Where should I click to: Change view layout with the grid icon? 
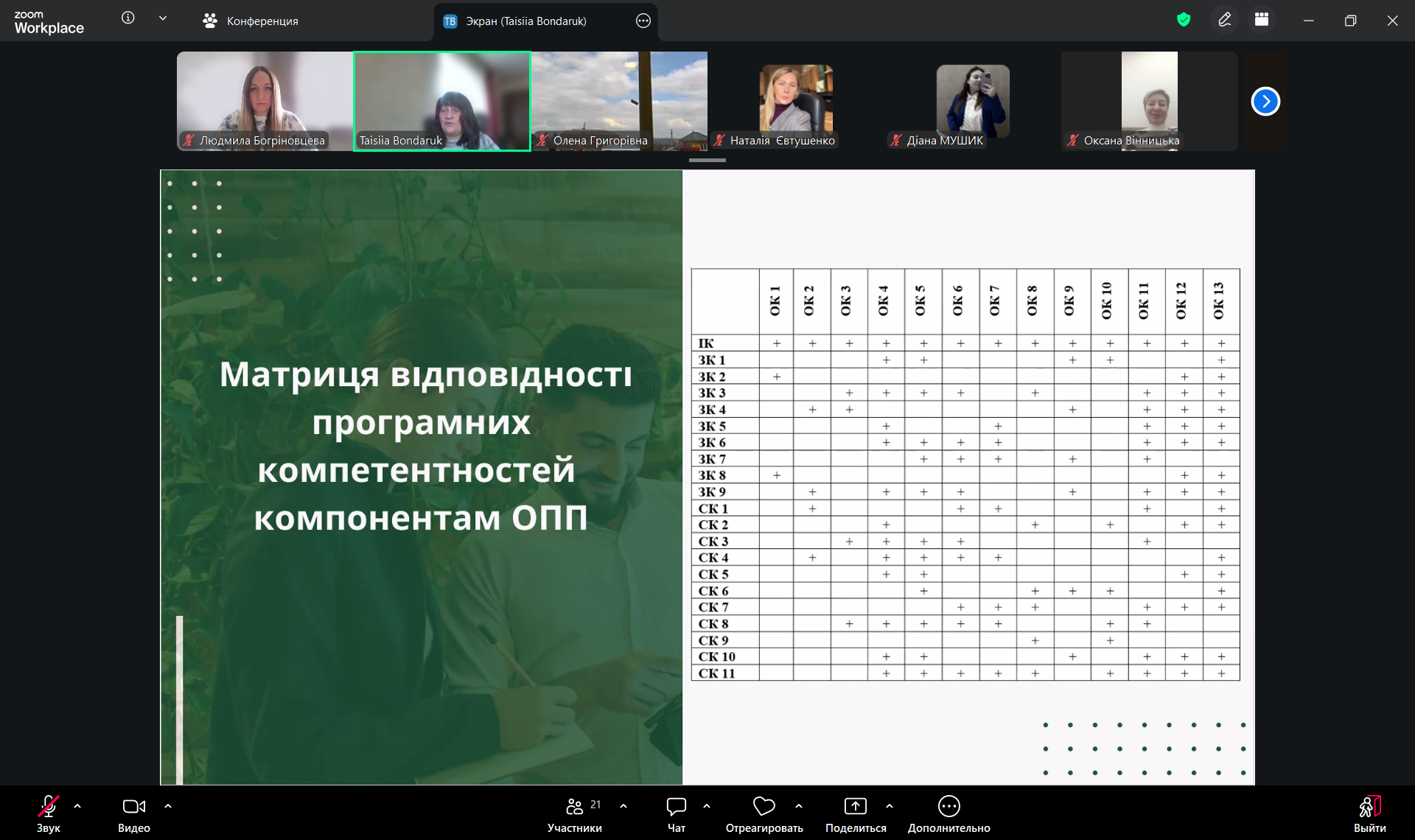point(1262,20)
